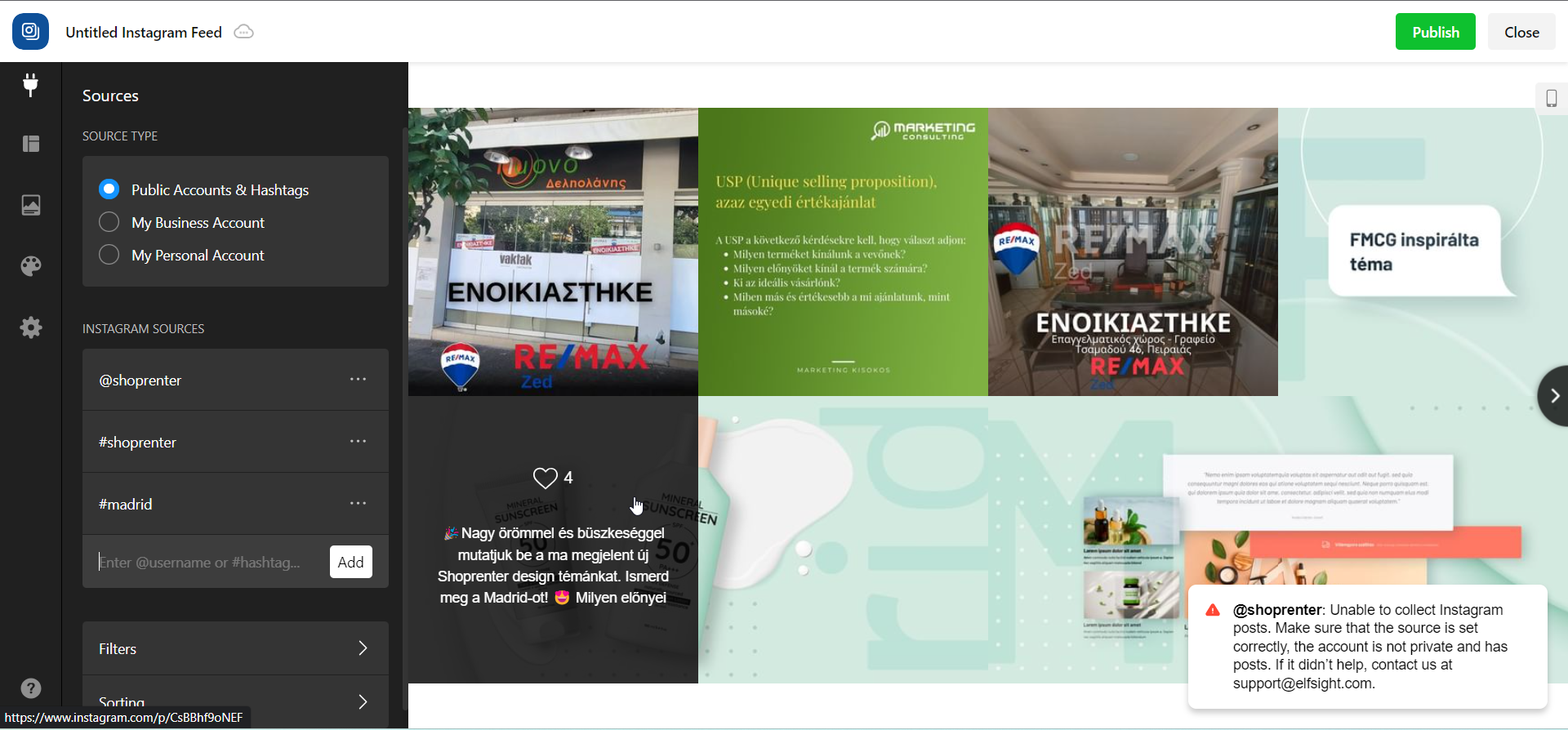The image size is (1568, 730).
Task: Open options menu for @shoprenter source
Action: [358, 379]
